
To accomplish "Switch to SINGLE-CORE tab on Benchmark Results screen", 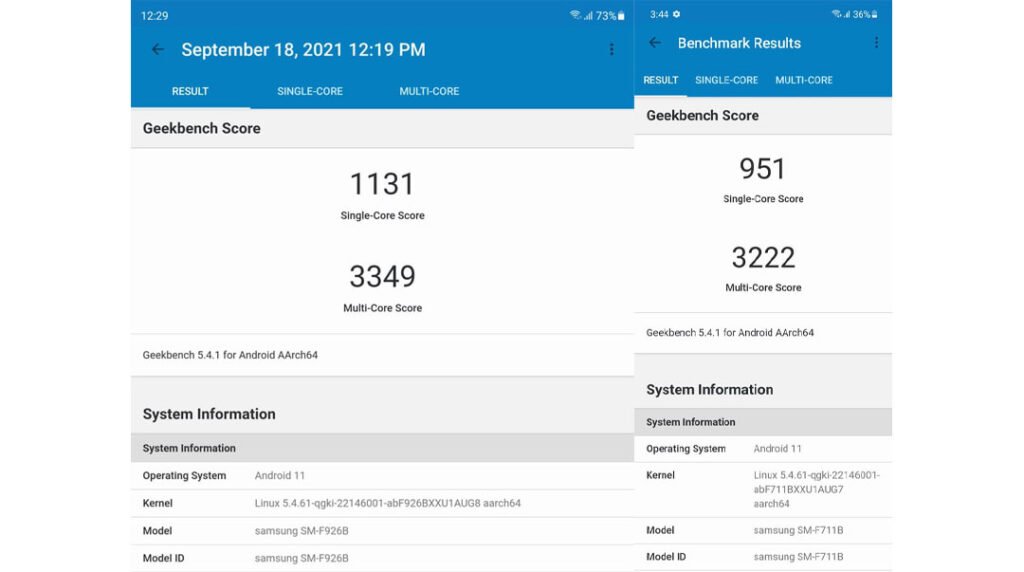I will click(726, 80).
